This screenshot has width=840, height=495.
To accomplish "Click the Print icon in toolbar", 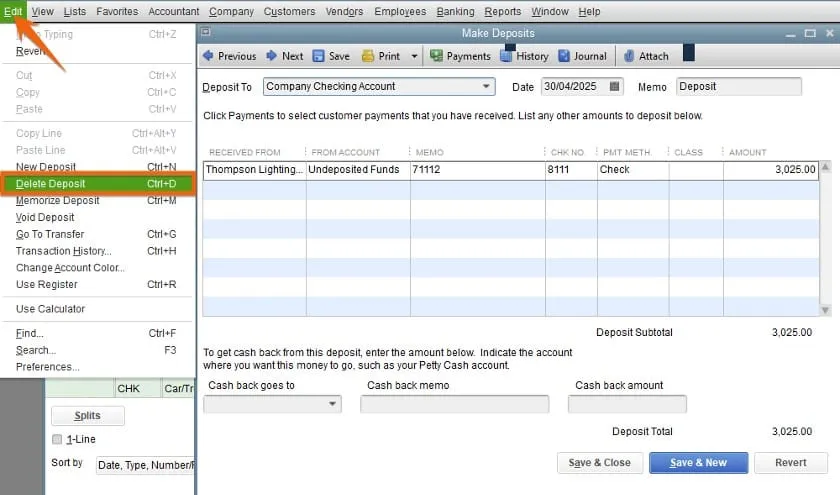I will [x=368, y=56].
